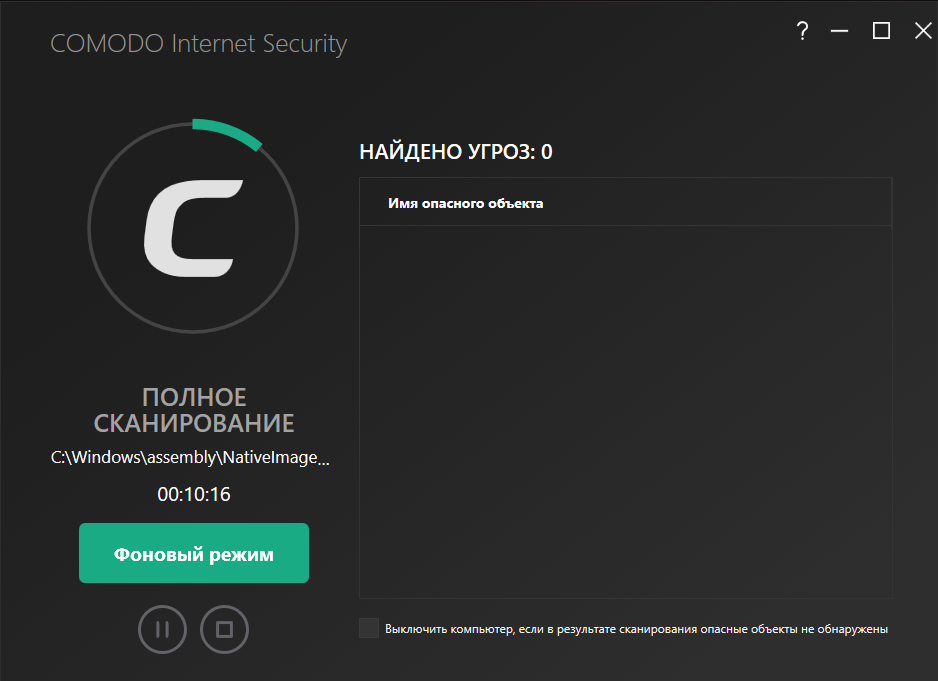Close the COMODO scan window
This screenshot has width=938, height=681.
pyautogui.click(x=923, y=31)
